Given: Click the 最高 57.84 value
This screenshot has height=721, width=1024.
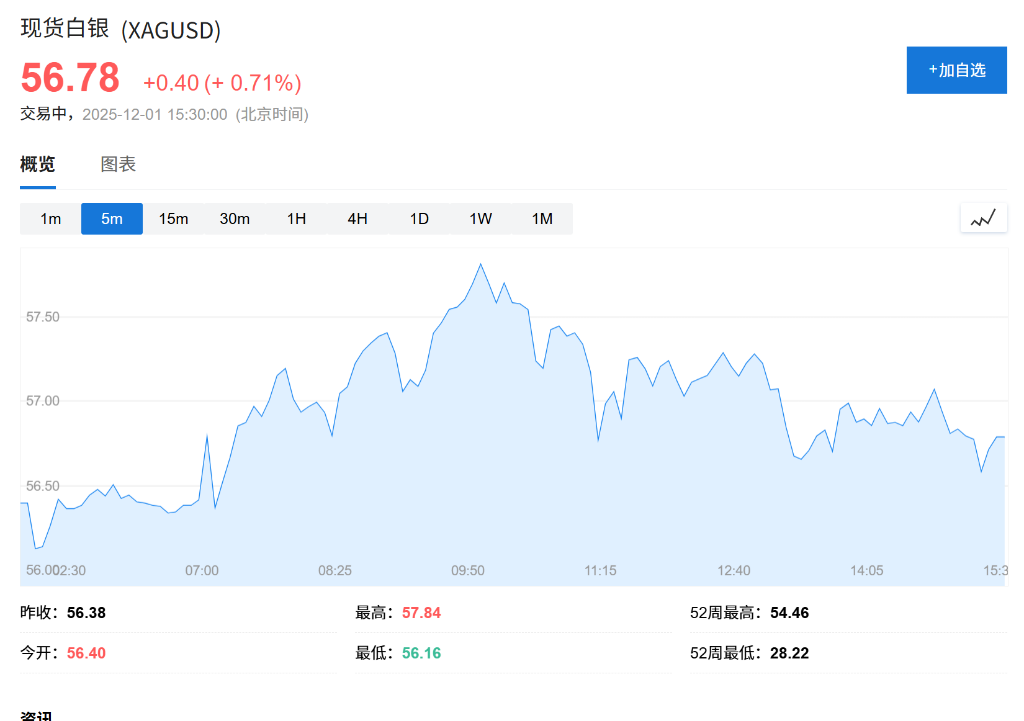Looking at the screenshot, I should click(421, 613).
